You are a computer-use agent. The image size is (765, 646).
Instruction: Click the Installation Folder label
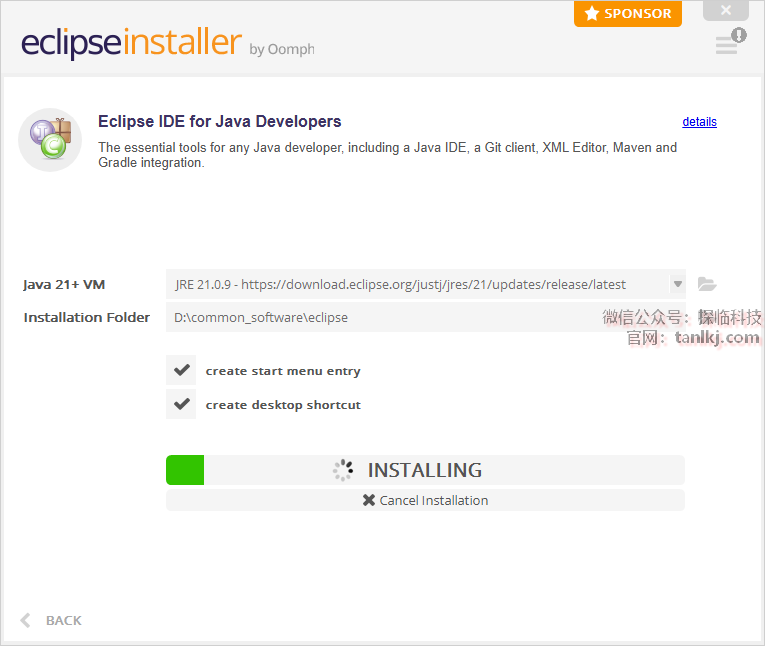(86, 318)
